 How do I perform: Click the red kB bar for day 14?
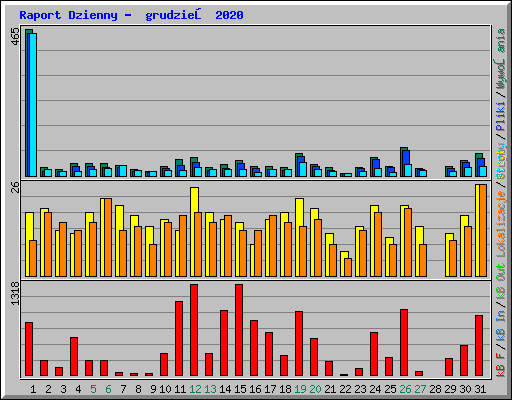[224, 343]
